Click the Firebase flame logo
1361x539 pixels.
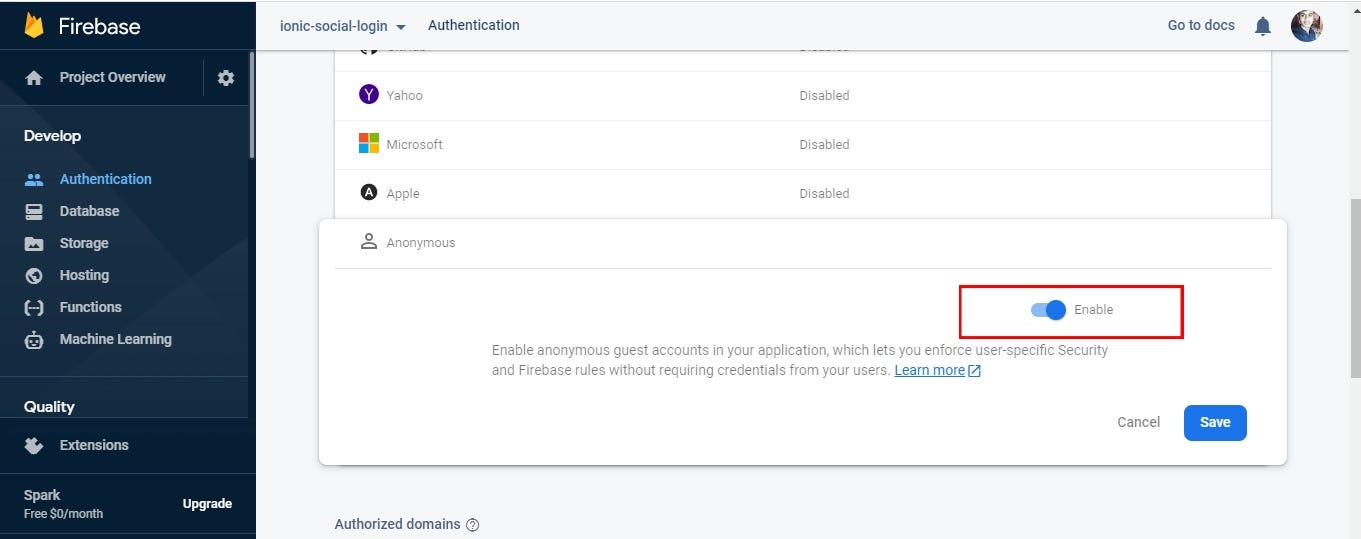click(x=34, y=25)
